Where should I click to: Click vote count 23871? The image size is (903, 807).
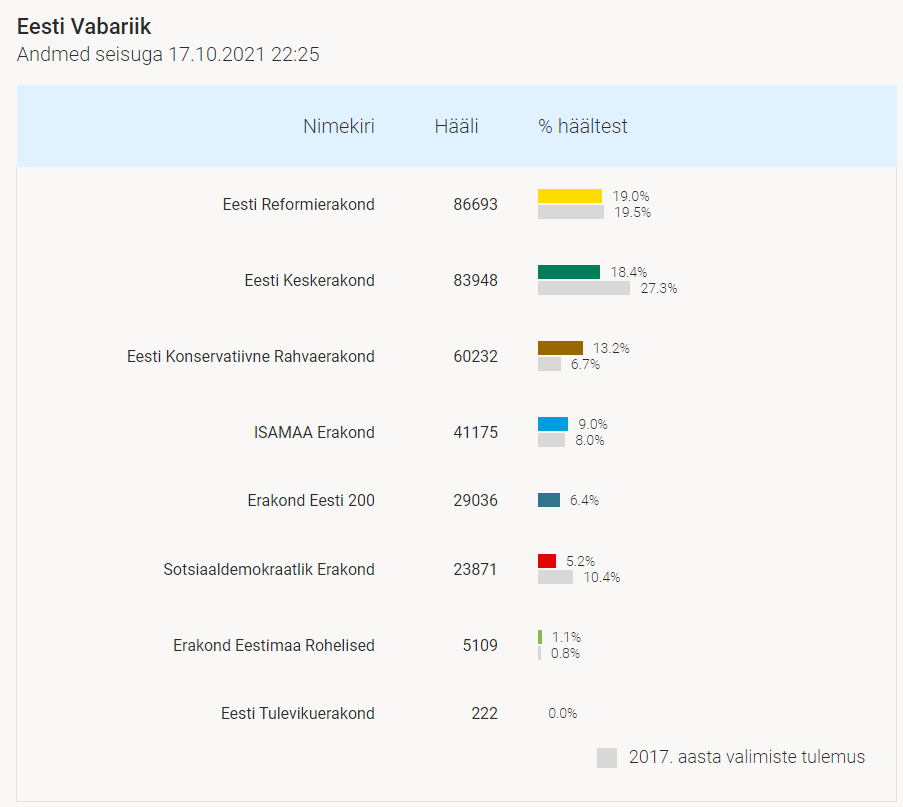(475, 570)
